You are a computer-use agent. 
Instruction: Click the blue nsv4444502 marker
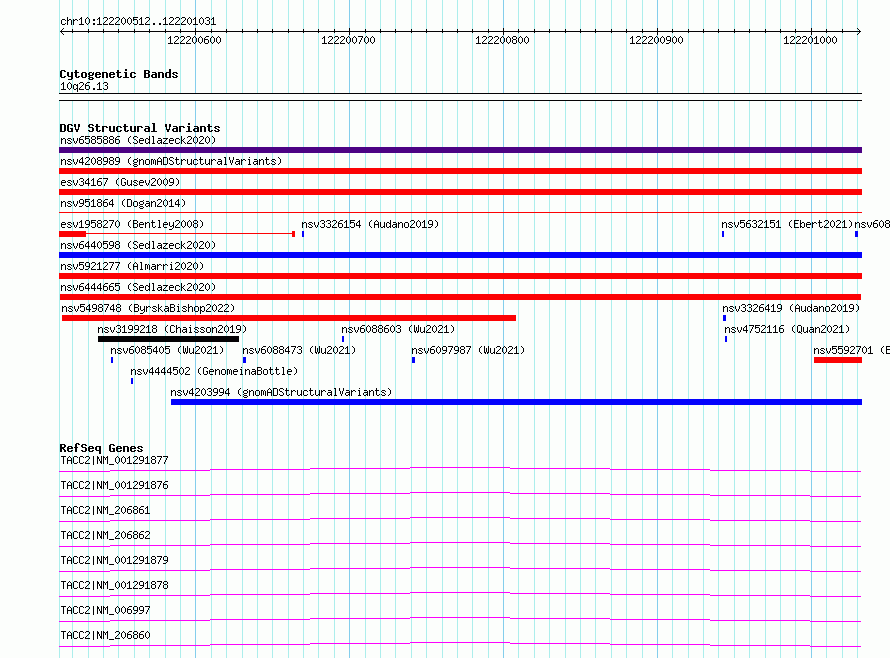(x=132, y=381)
